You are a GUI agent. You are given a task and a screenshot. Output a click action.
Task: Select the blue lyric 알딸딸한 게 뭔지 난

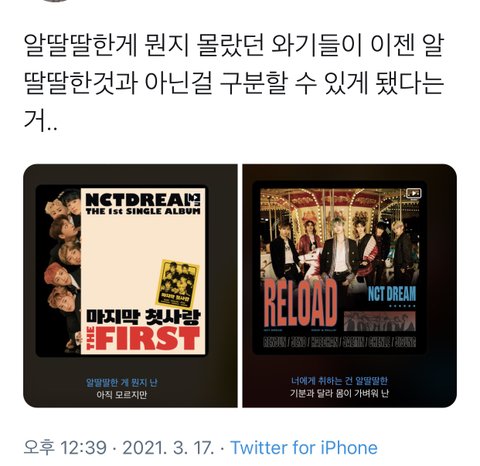point(122,382)
